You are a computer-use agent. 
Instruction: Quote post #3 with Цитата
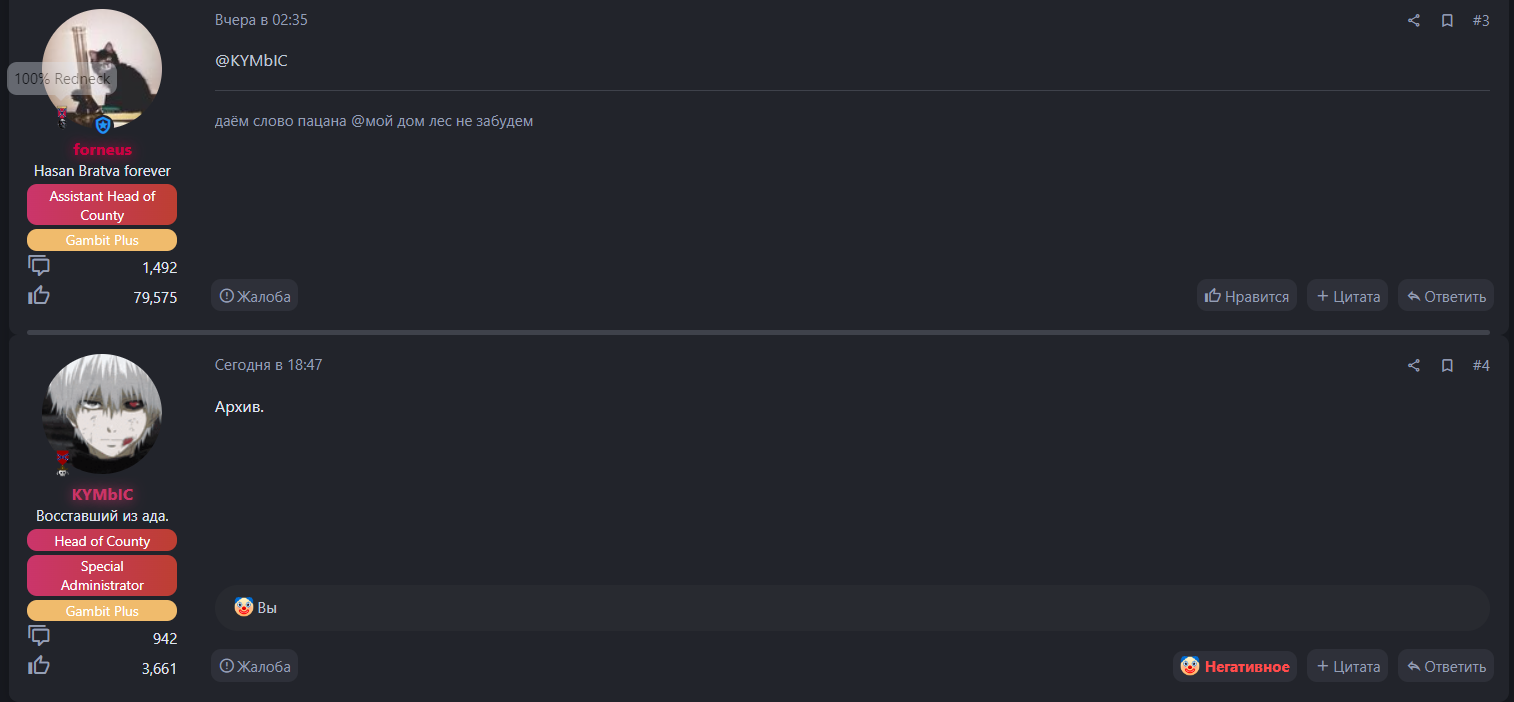[1348, 296]
